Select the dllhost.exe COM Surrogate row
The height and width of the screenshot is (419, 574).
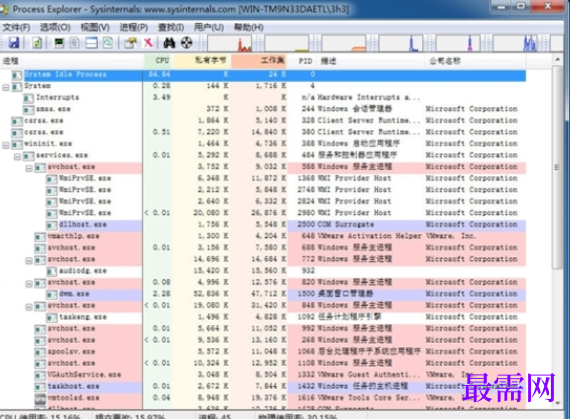(263, 225)
